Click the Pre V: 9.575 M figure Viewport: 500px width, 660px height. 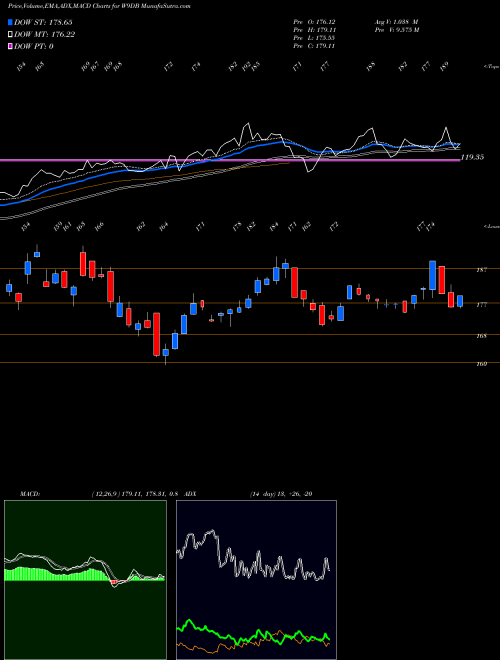[397, 30]
